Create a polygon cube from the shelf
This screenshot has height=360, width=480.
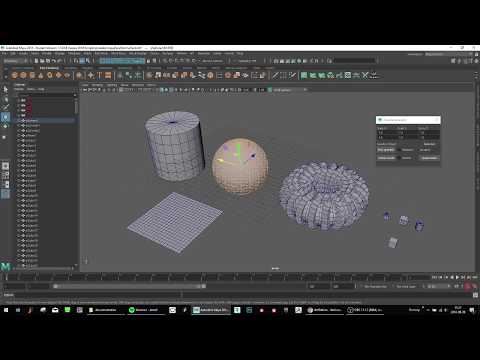pos(23,75)
